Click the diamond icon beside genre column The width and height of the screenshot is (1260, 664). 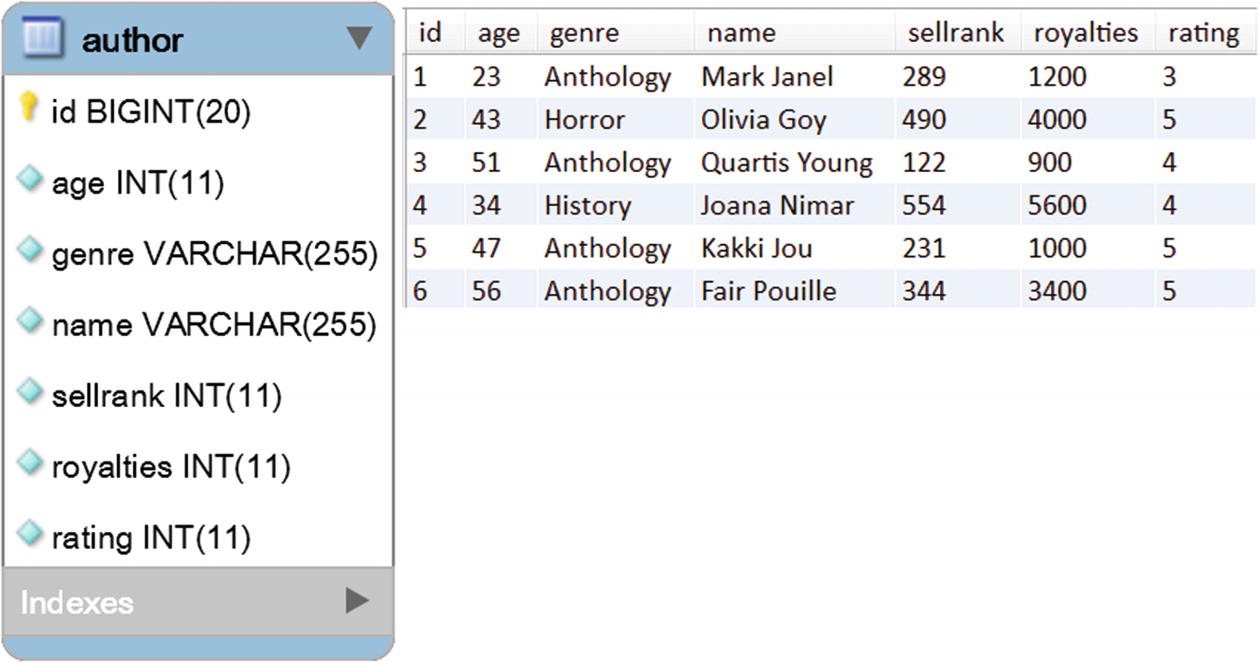click(31, 250)
